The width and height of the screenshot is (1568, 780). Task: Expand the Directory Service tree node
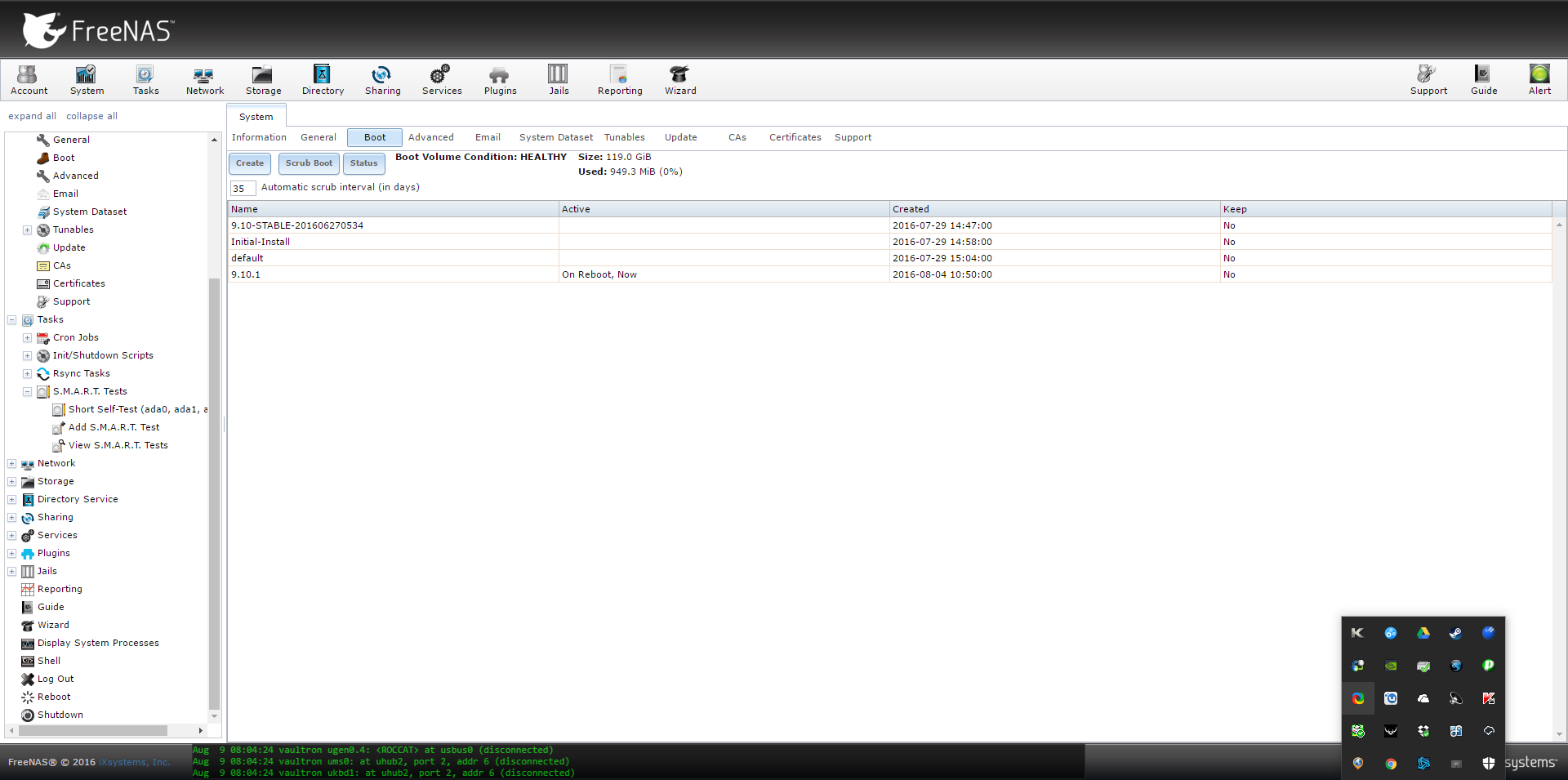11,500
